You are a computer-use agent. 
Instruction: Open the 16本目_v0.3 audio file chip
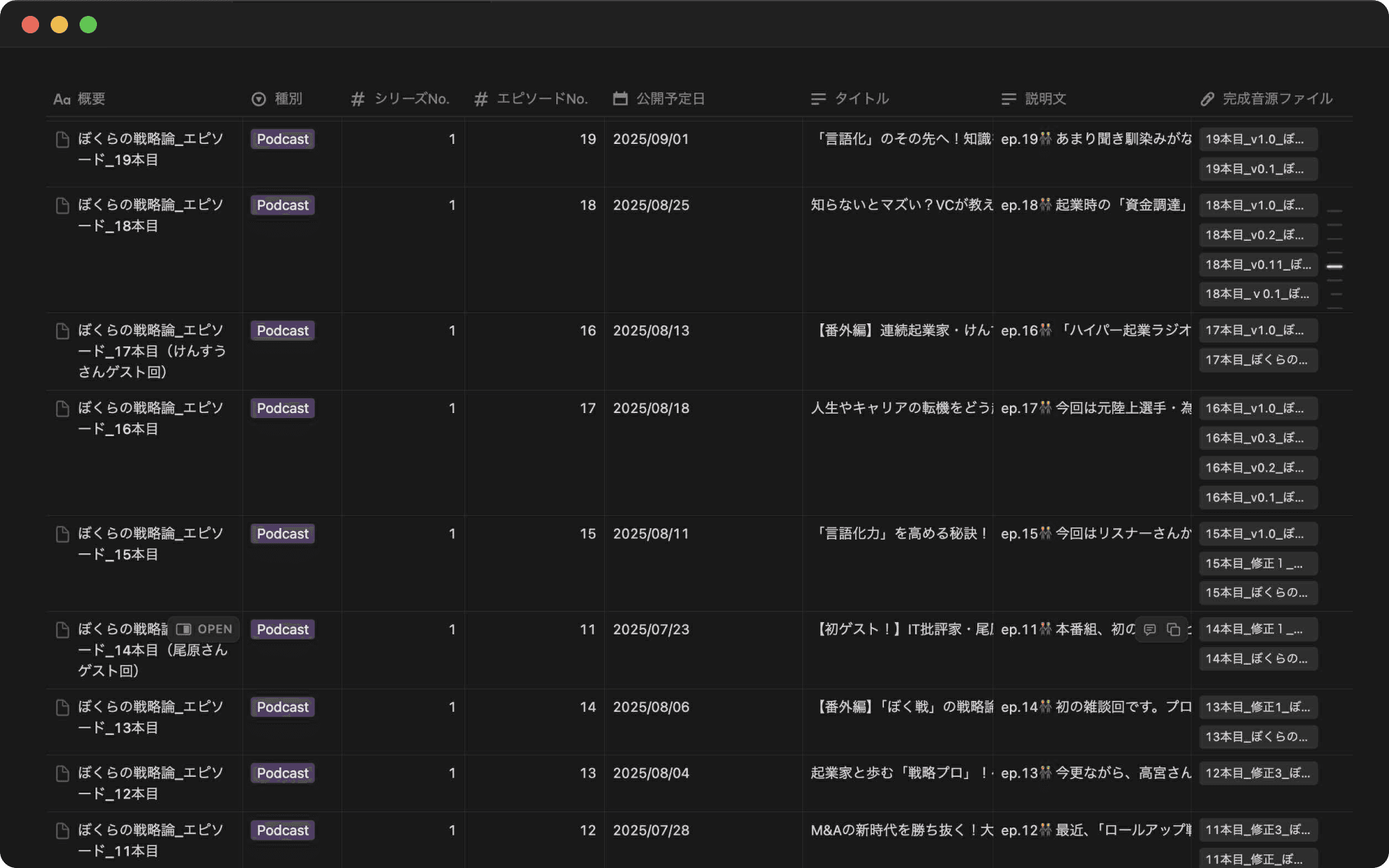point(1257,438)
